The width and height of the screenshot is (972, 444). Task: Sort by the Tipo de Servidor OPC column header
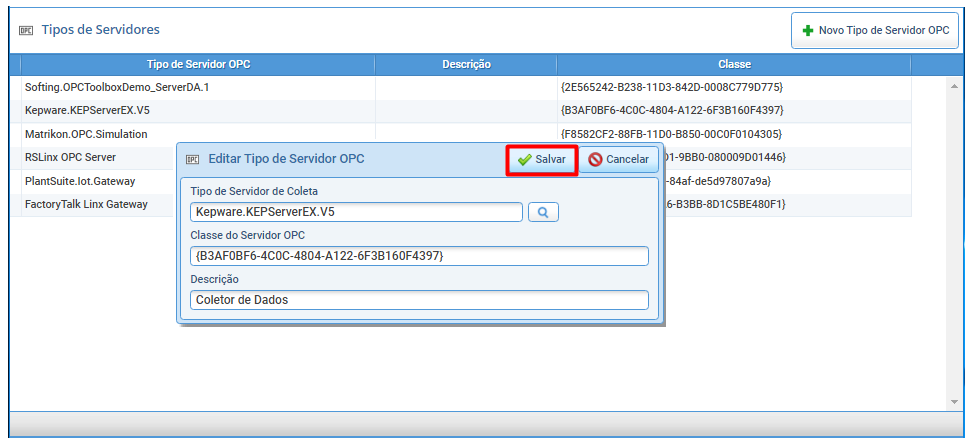pyautogui.click(x=198, y=64)
